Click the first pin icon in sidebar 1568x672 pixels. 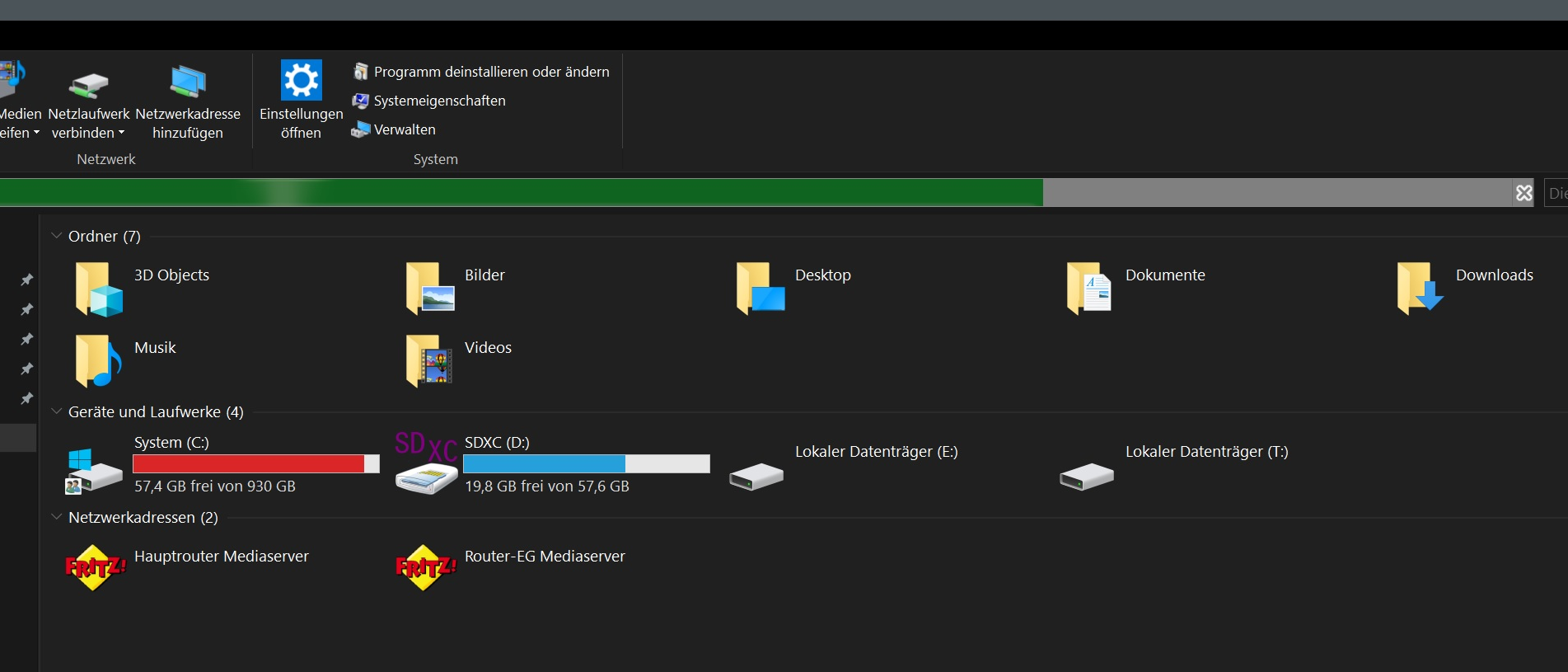26,280
